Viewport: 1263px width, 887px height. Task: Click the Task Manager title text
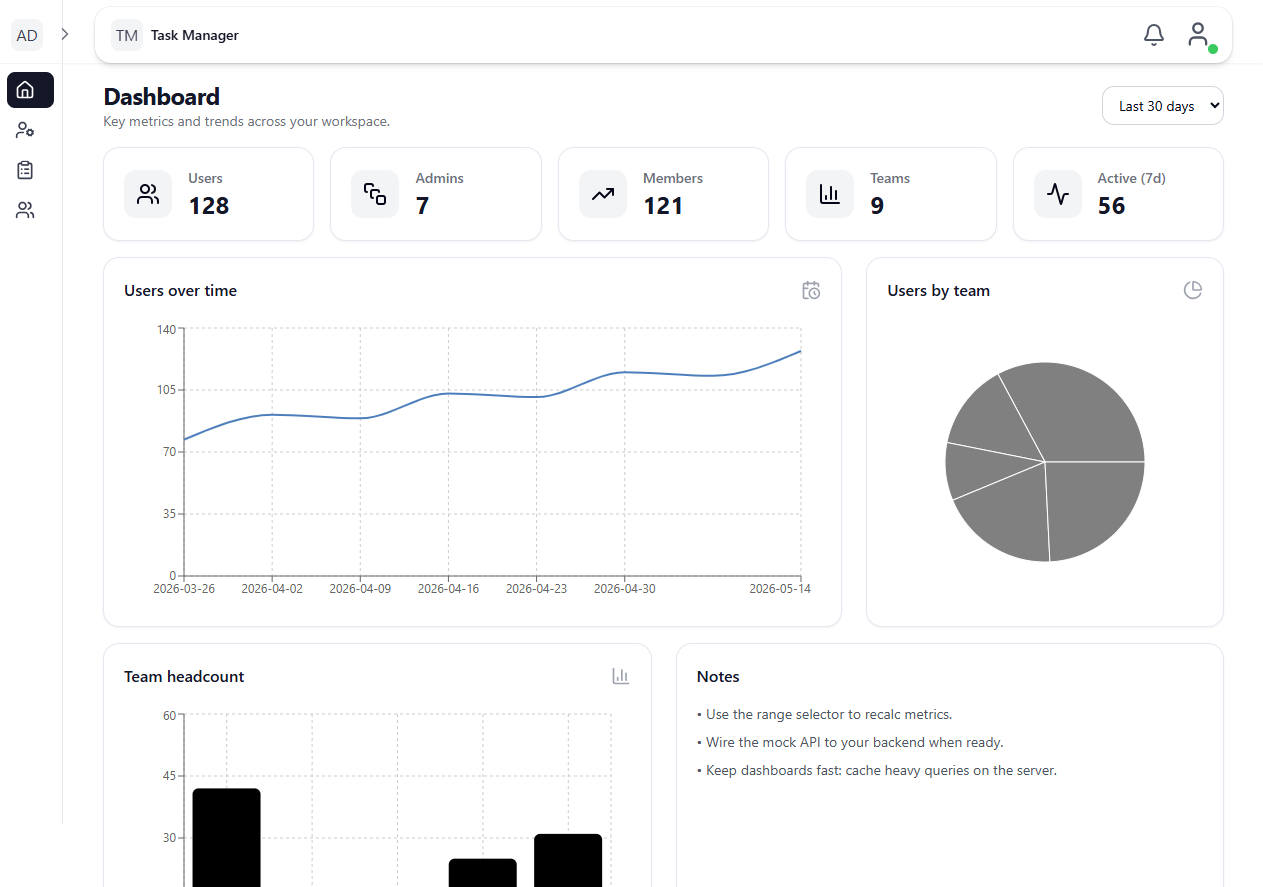point(195,35)
